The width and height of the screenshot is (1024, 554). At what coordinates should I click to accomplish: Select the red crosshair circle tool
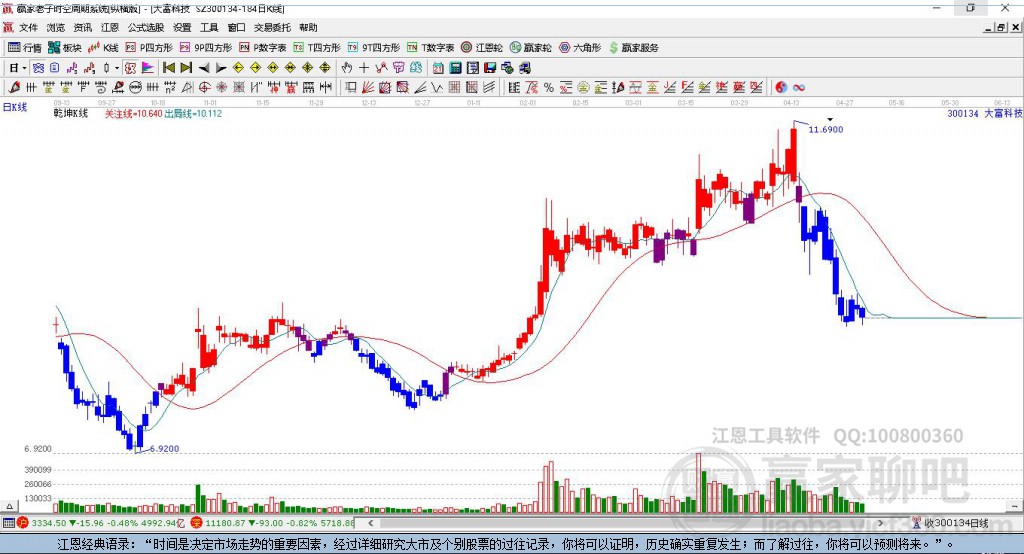click(x=204, y=88)
